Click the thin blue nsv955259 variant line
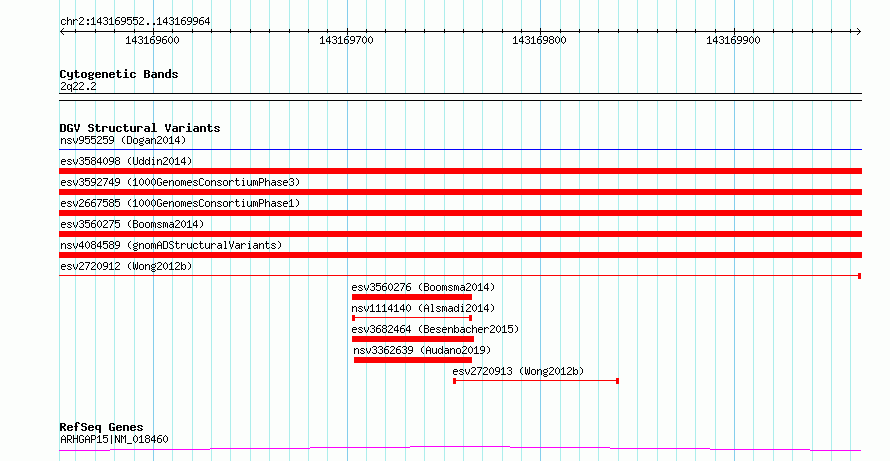Viewport: 890px width, 461px height. pos(460,150)
